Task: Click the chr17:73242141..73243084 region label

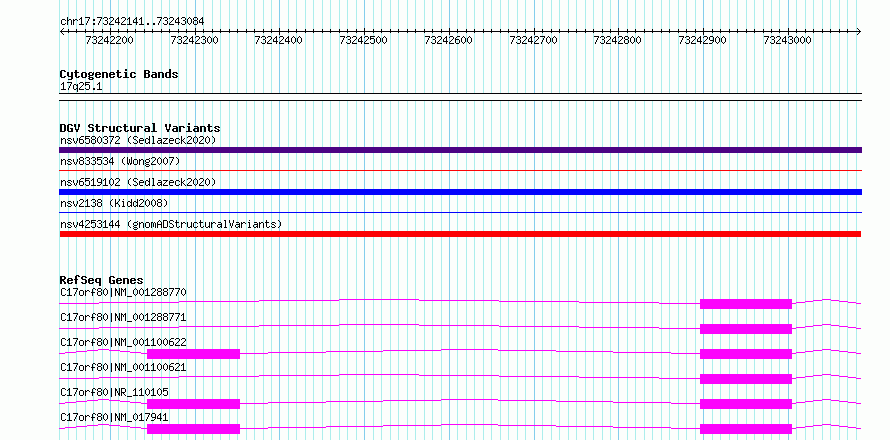Action: [132, 21]
